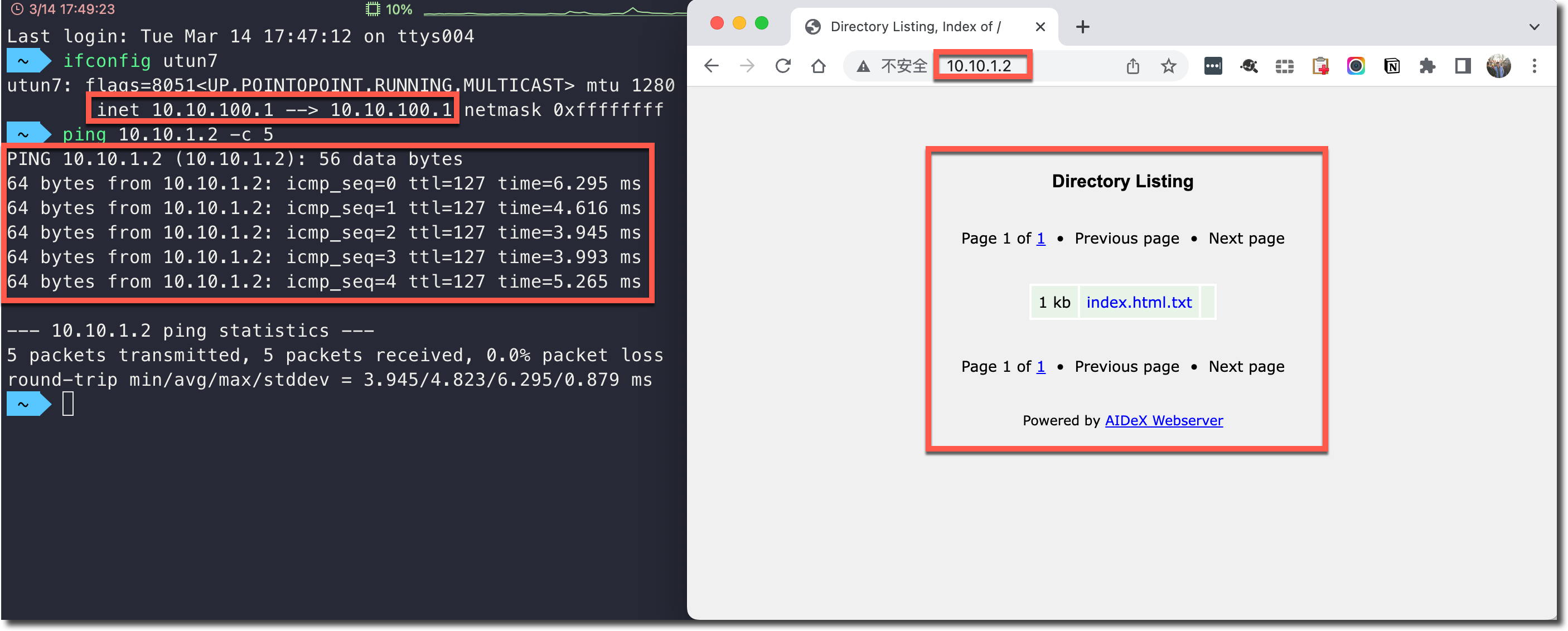Open the user profile avatar

coord(1498,66)
